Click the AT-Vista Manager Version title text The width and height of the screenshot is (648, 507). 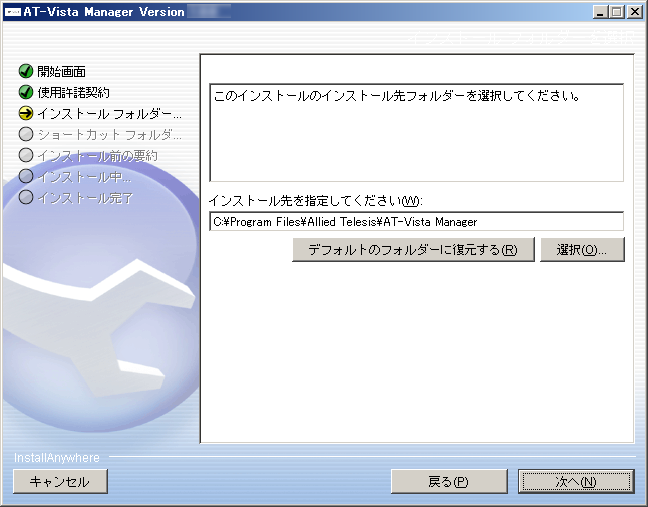[x=104, y=12]
